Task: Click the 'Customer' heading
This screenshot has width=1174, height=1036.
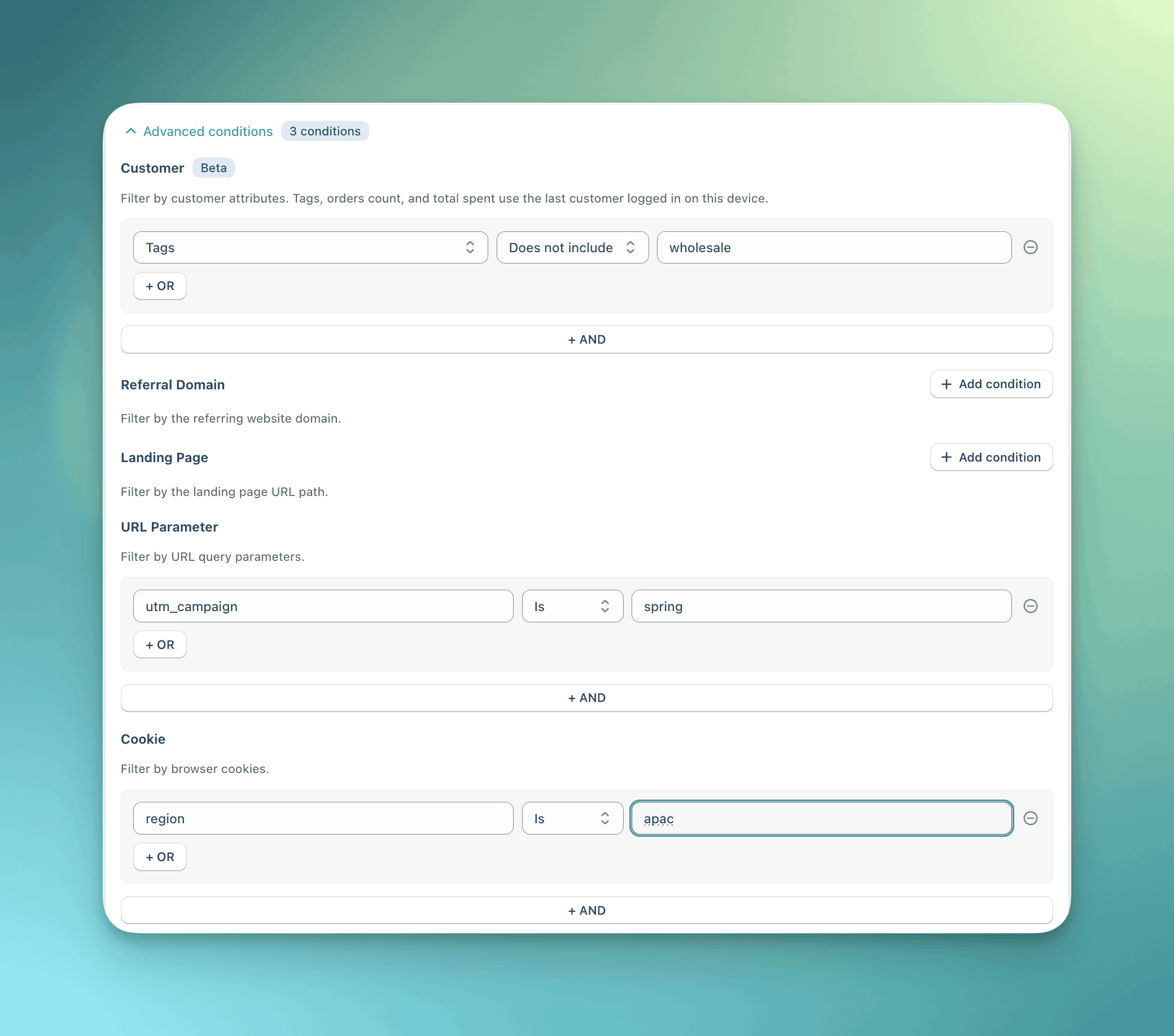Action: coord(152,168)
